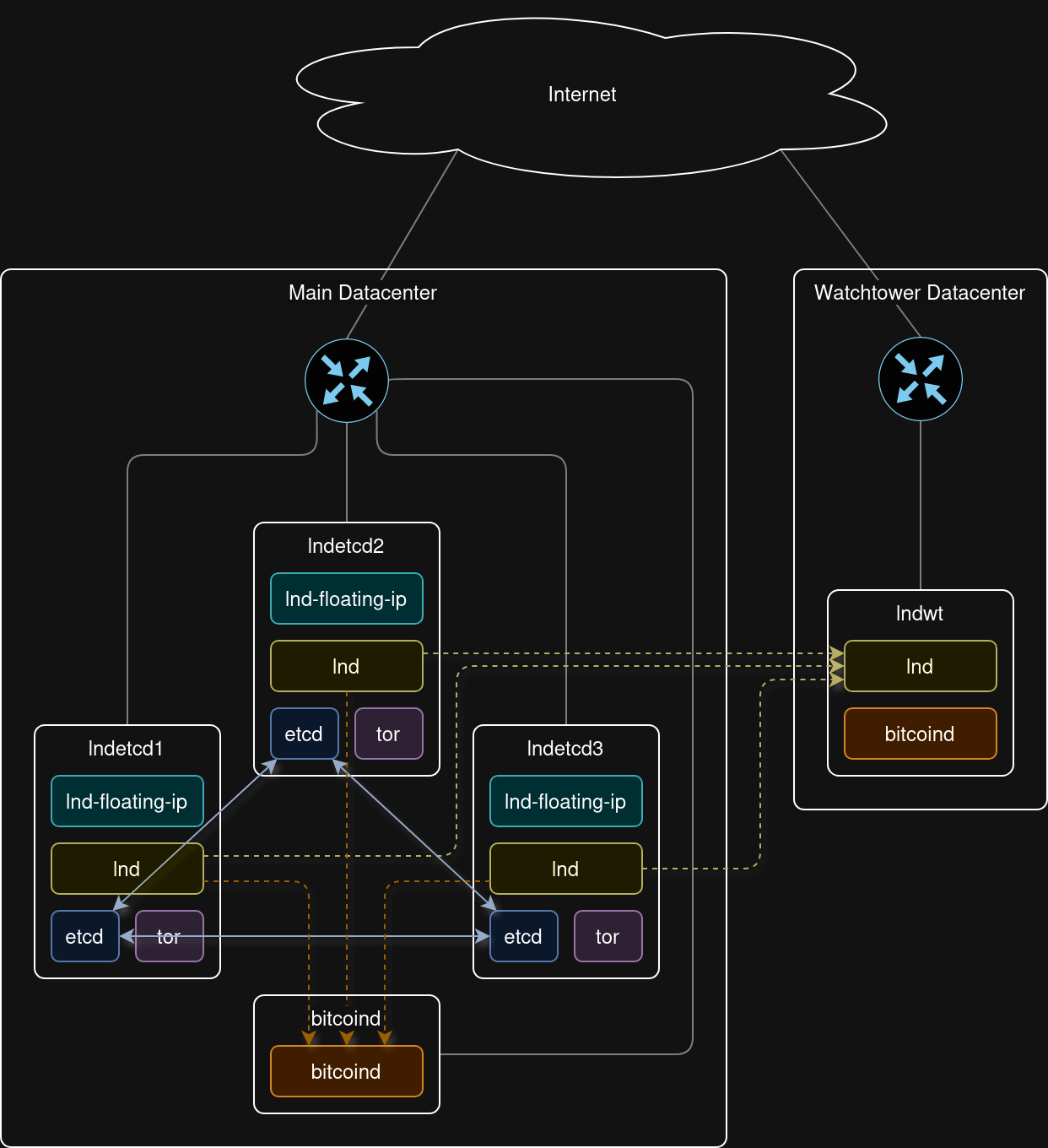Select the tor node in lndetcd2
This screenshot has height=1148, width=1048.
pyautogui.click(x=388, y=734)
